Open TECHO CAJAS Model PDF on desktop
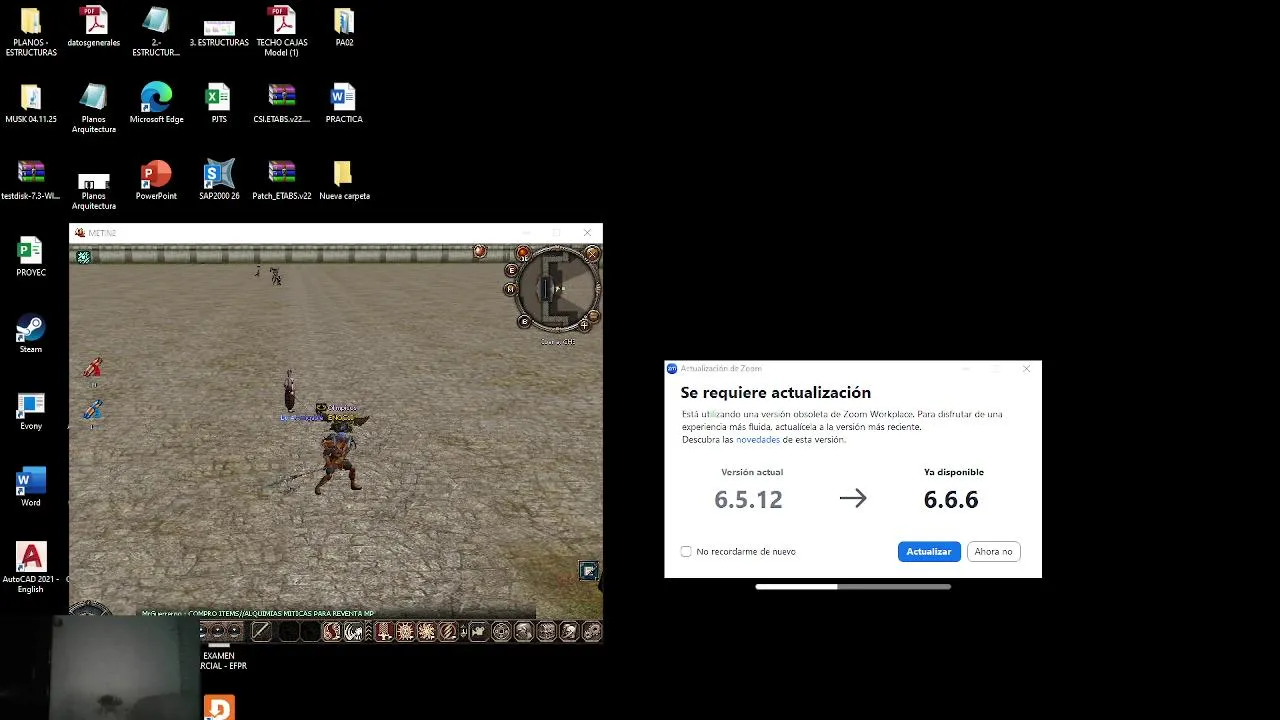The image size is (1280, 720). (282, 32)
